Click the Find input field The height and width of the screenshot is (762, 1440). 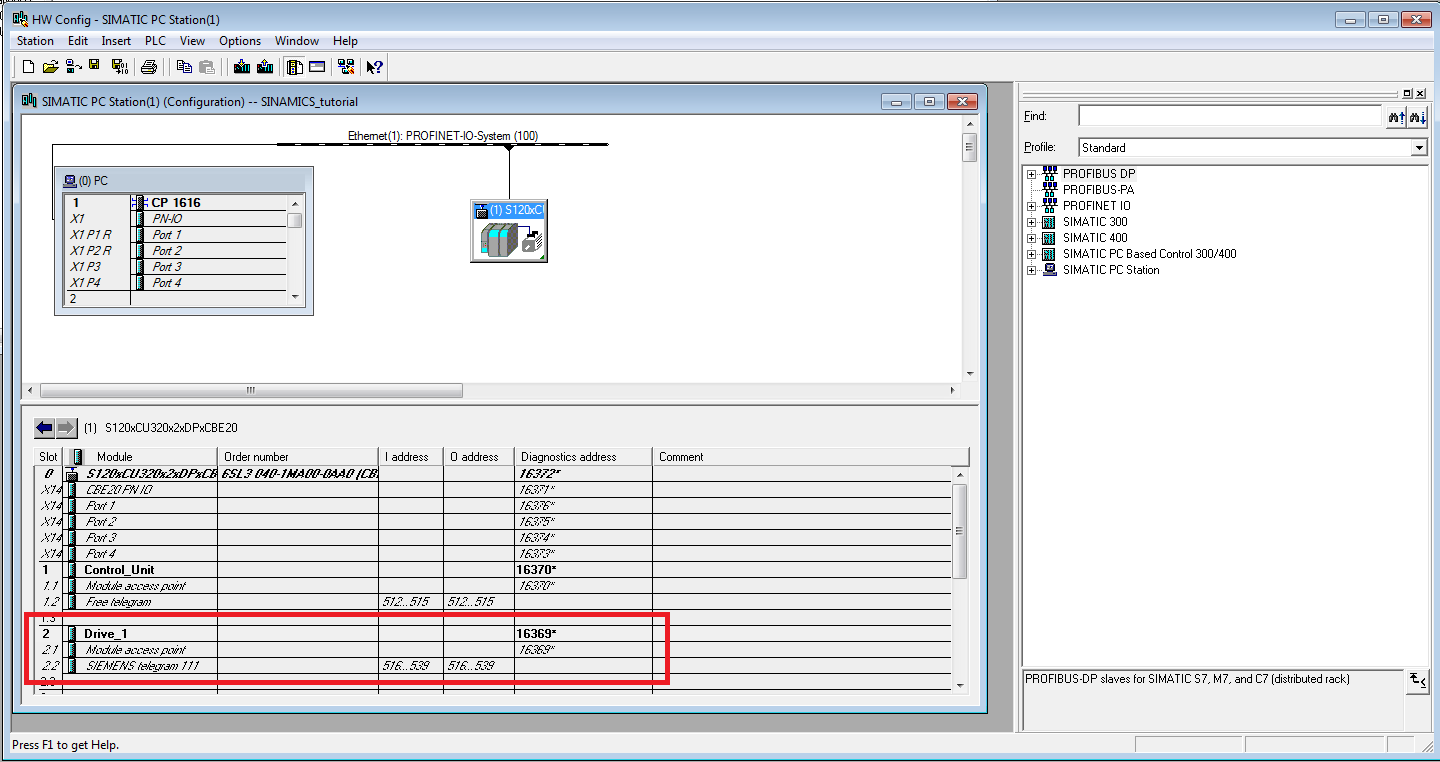coord(1230,117)
